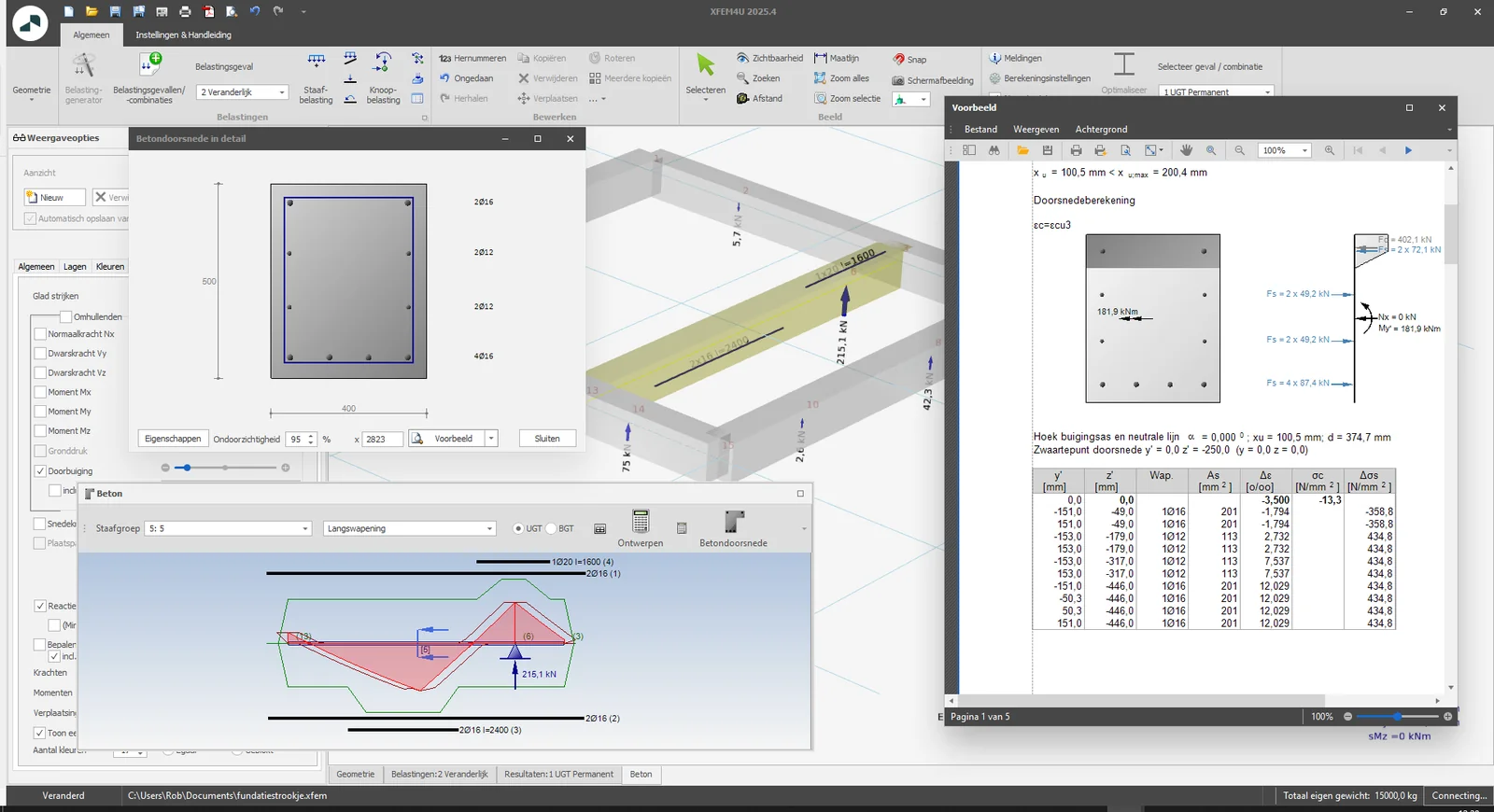Screen dimensions: 1494x812
Task: Select the Knoopbelasting tool
Action: (383, 78)
